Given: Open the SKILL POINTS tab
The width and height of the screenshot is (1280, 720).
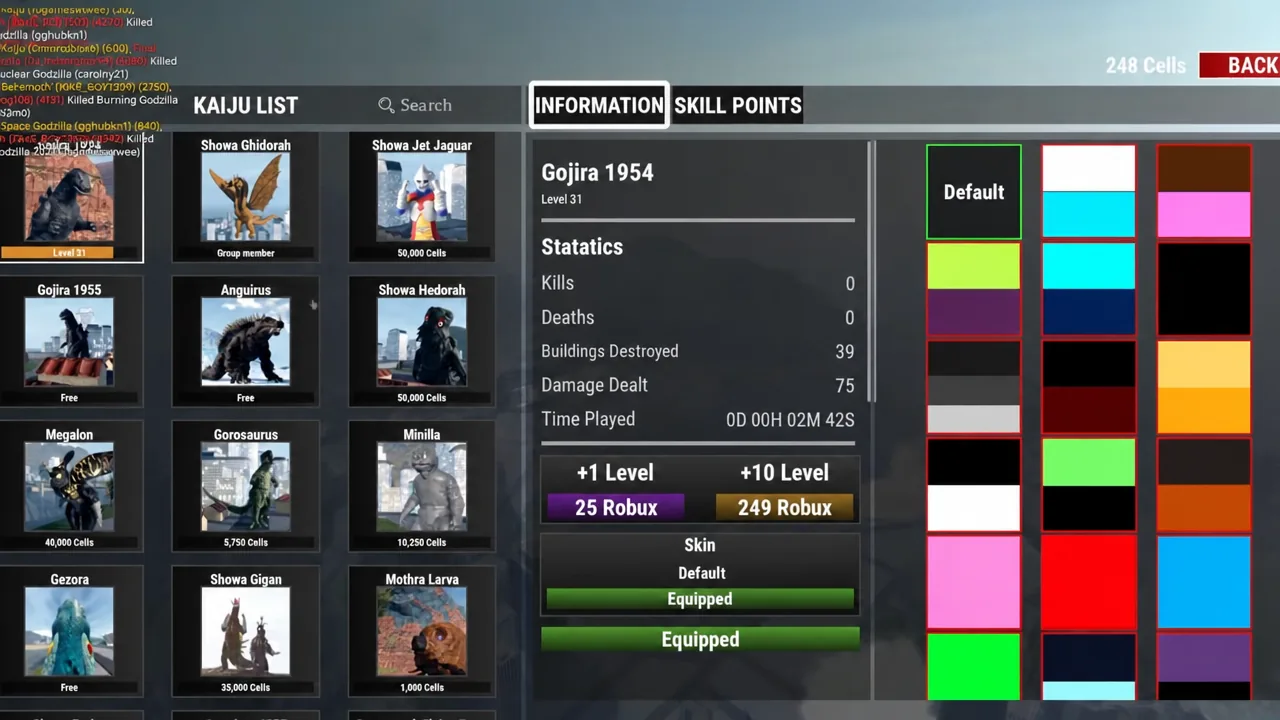Looking at the screenshot, I should tap(738, 105).
